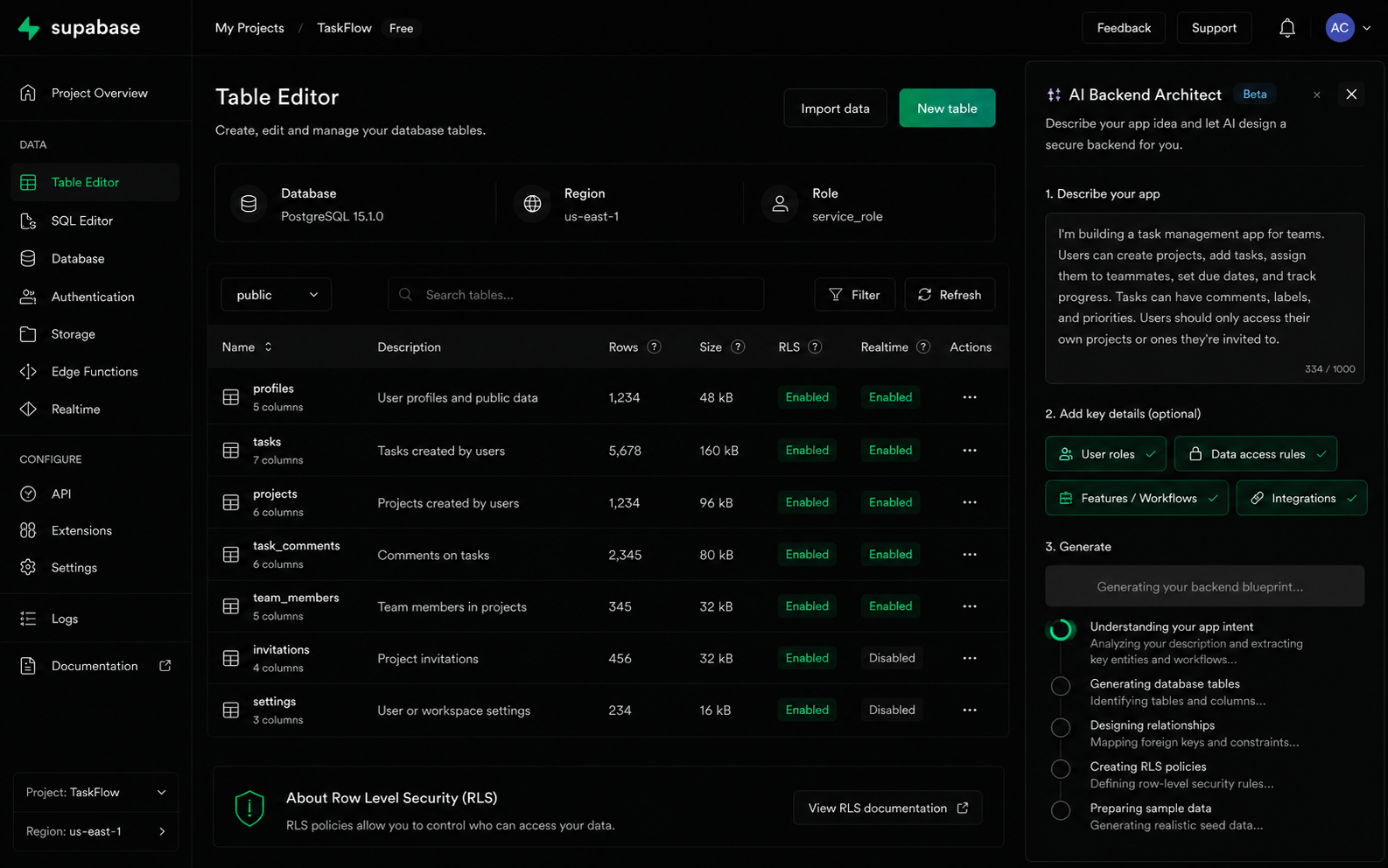
Task: Go to Database section in sidebar
Action: tap(96, 259)
